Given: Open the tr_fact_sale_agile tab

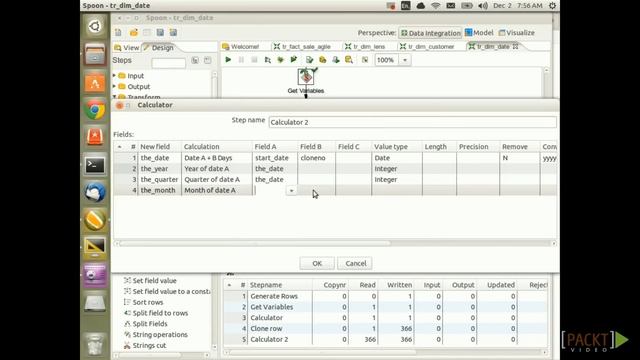Looking at the screenshot, I should (x=302, y=47).
